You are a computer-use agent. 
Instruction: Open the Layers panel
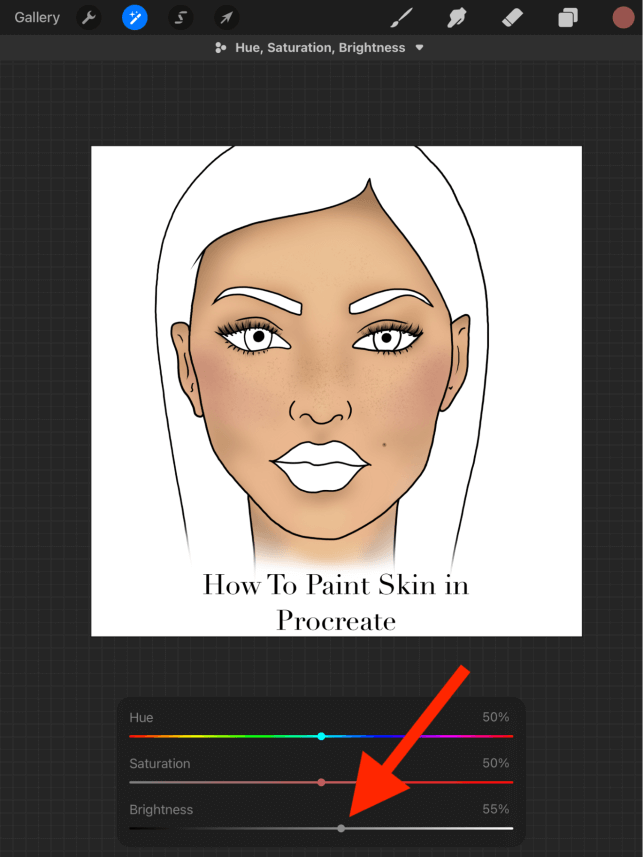click(x=567, y=17)
